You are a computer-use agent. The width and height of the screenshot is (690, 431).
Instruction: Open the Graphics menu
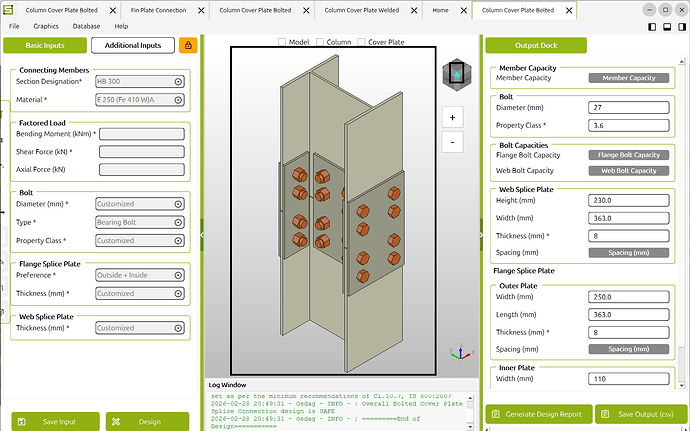pos(46,26)
